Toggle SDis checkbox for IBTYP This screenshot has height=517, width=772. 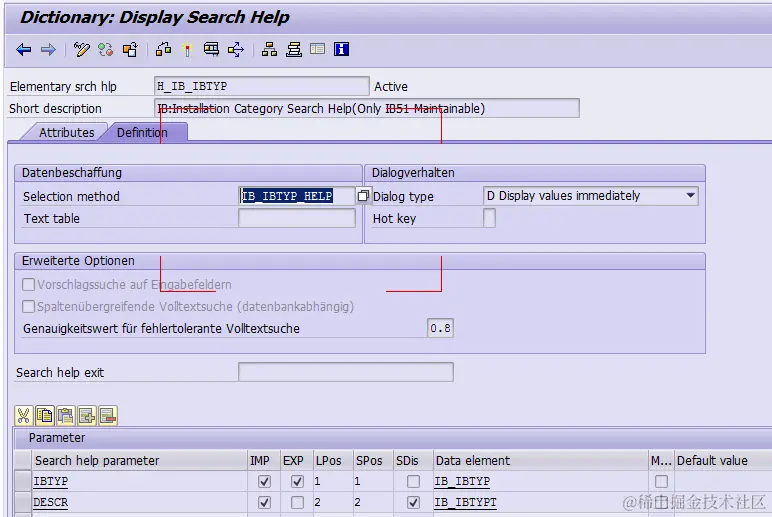(x=414, y=481)
